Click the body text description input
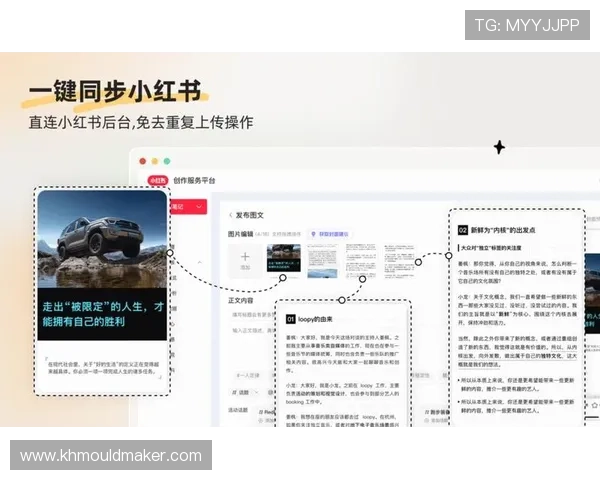Image resolution: width=600 pixels, height=480 pixels. click(x=253, y=330)
